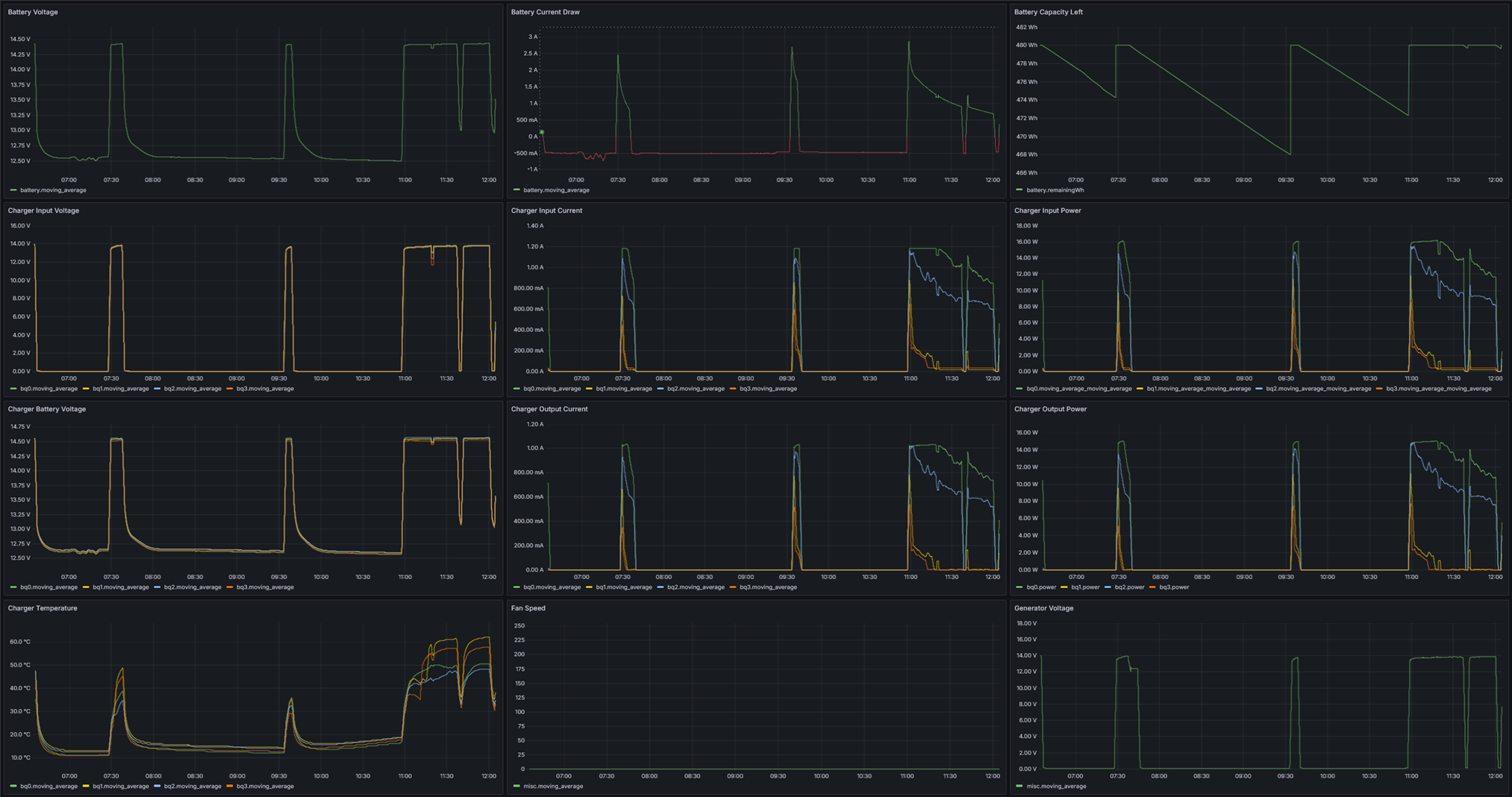
Task: Toggle bq1.moving_average_moving_average in Charger Input Power legend
Action: [x=1199, y=389]
